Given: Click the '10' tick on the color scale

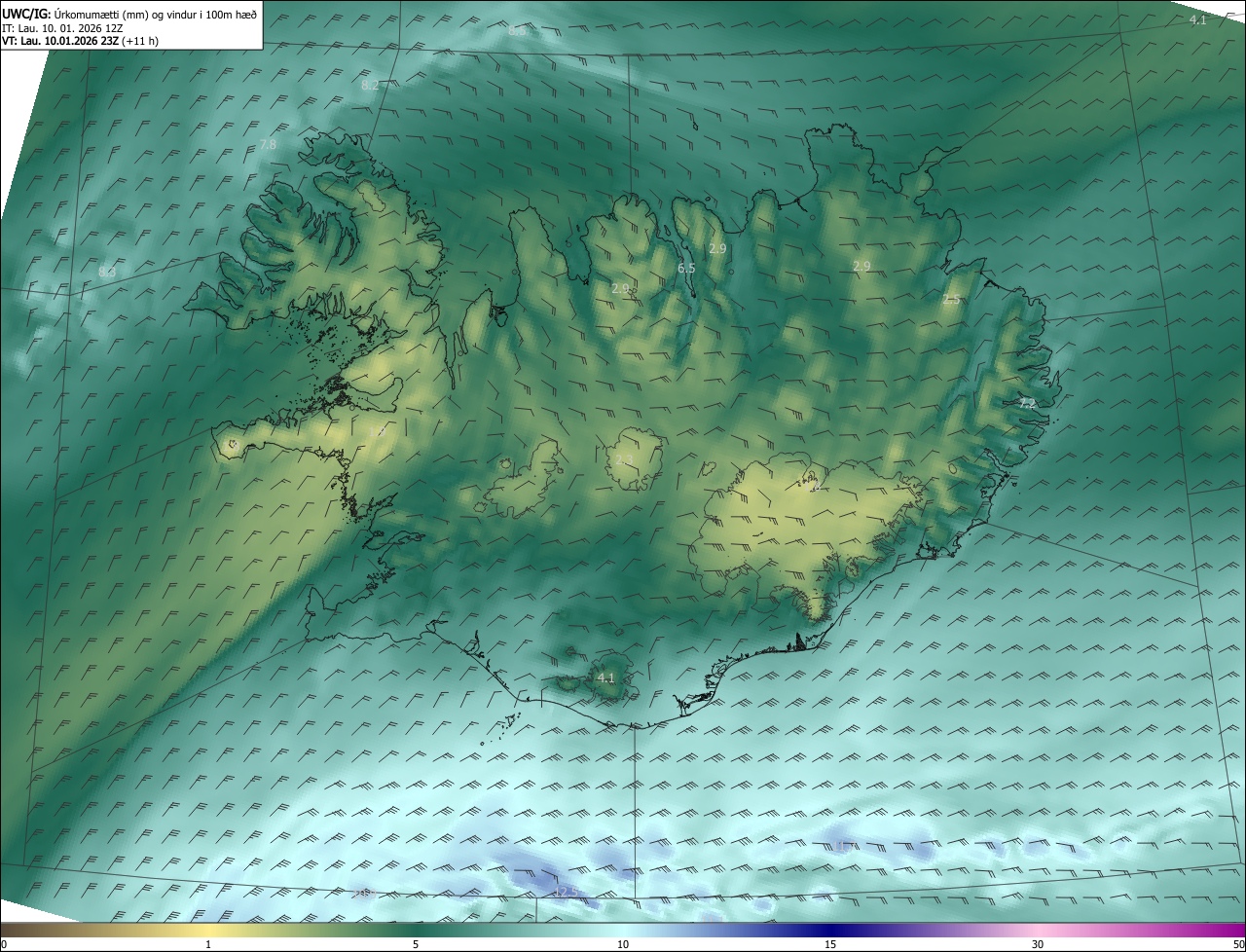Looking at the screenshot, I should [x=623, y=944].
